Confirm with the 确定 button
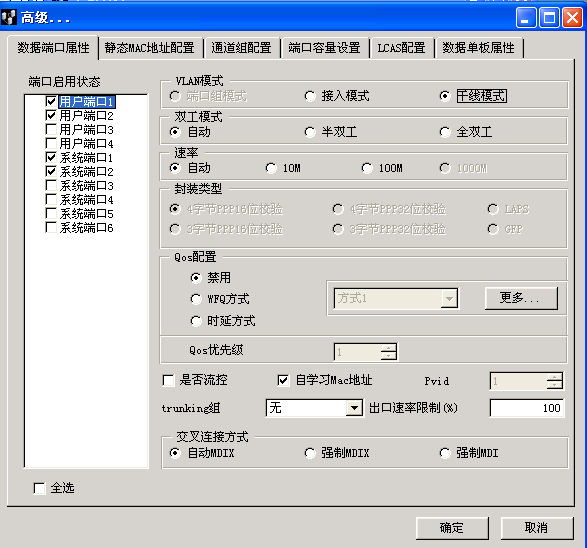587x548 pixels. coord(452,528)
